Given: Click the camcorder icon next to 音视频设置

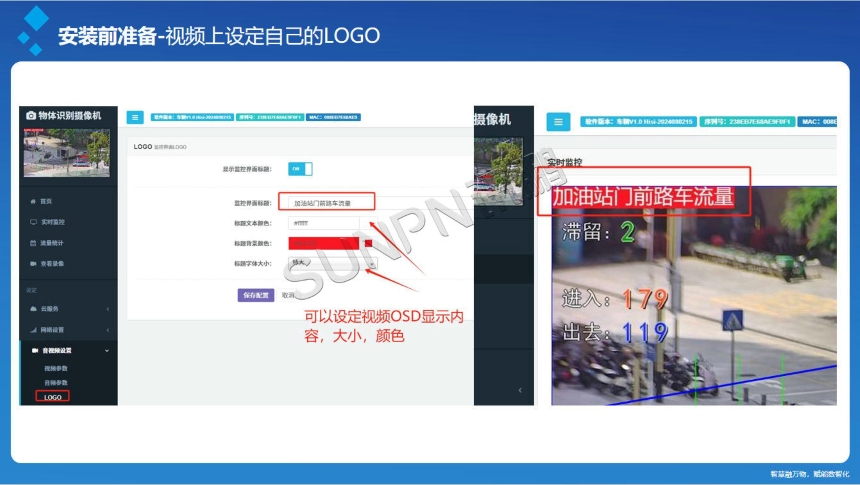Looking at the screenshot, I should click(x=35, y=351).
